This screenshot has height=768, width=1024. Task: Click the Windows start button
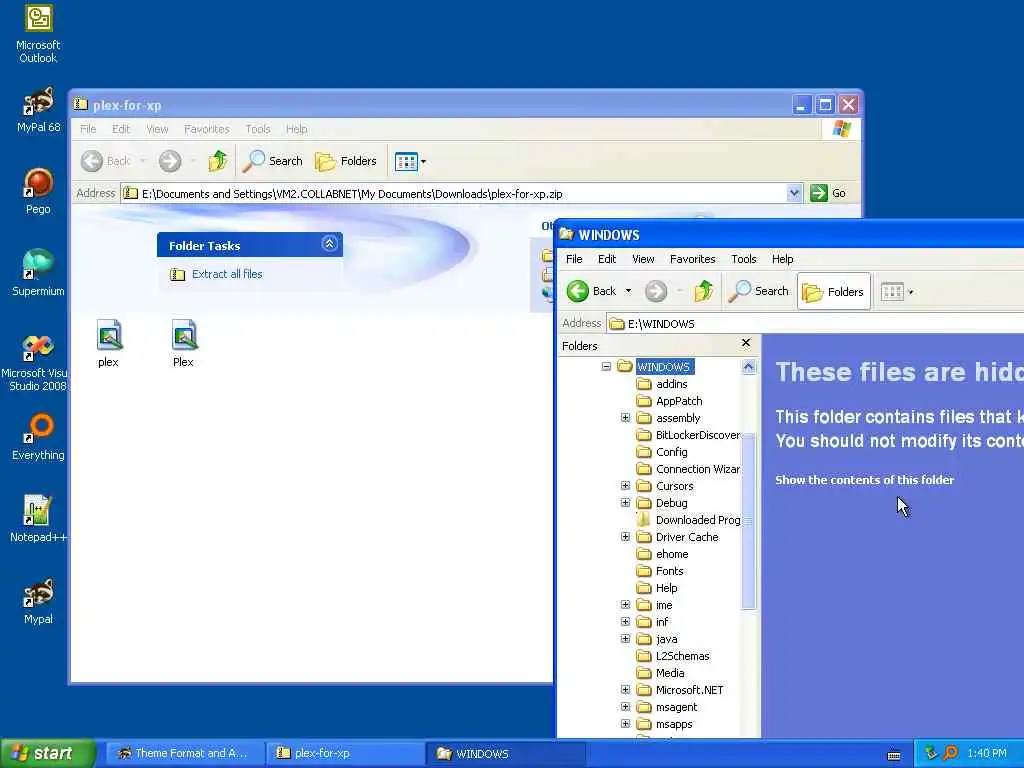48,754
